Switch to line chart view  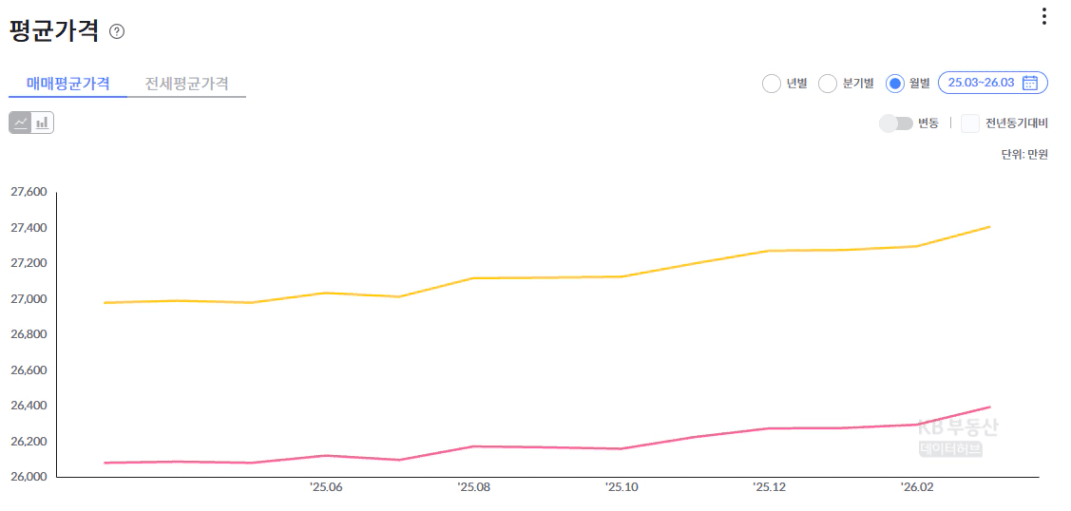tap(20, 123)
